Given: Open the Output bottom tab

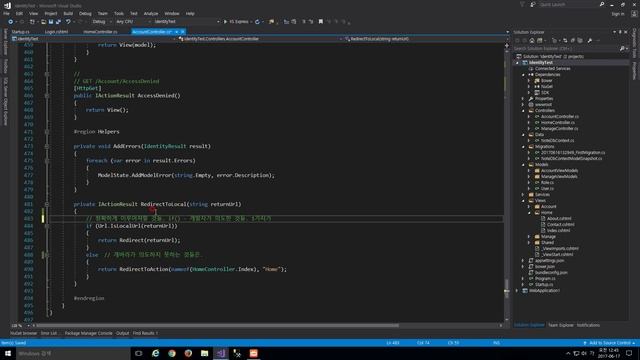Looking at the screenshot, I should click(122, 333).
